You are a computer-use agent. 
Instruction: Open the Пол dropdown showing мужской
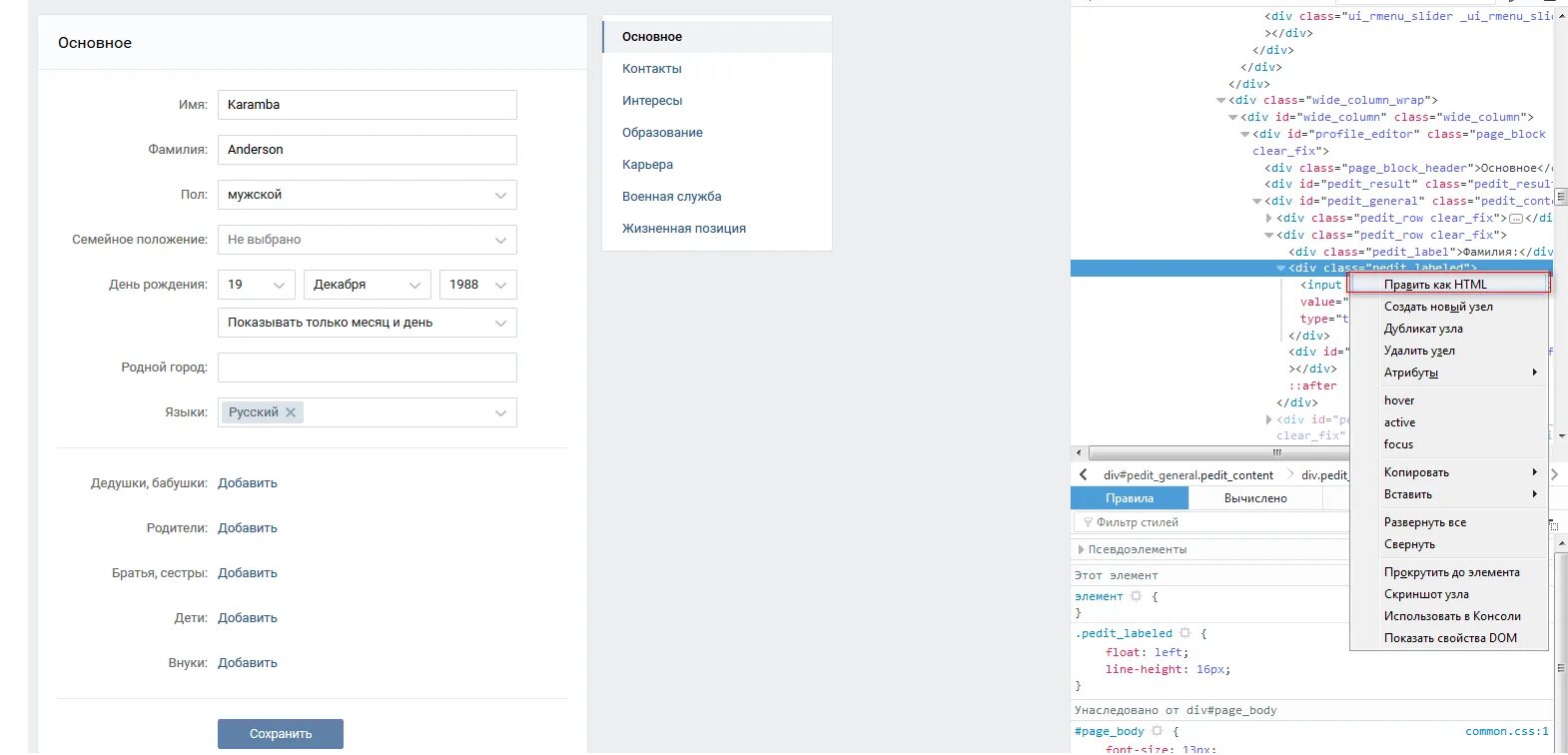coord(368,195)
